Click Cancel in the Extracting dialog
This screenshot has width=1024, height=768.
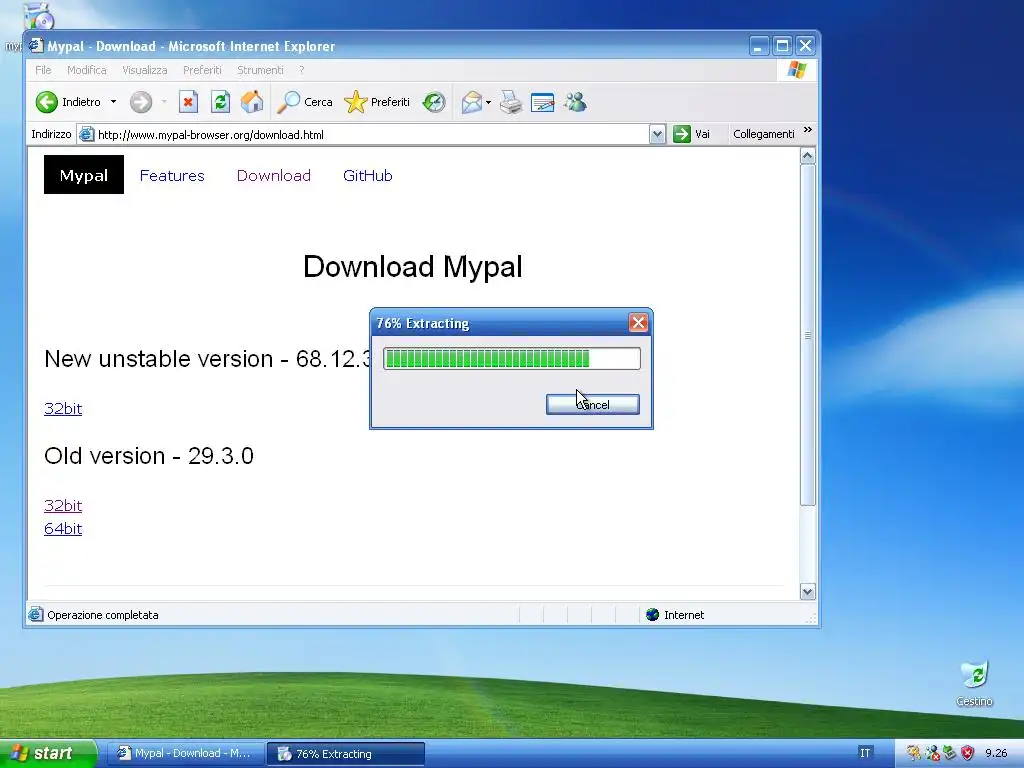(593, 405)
